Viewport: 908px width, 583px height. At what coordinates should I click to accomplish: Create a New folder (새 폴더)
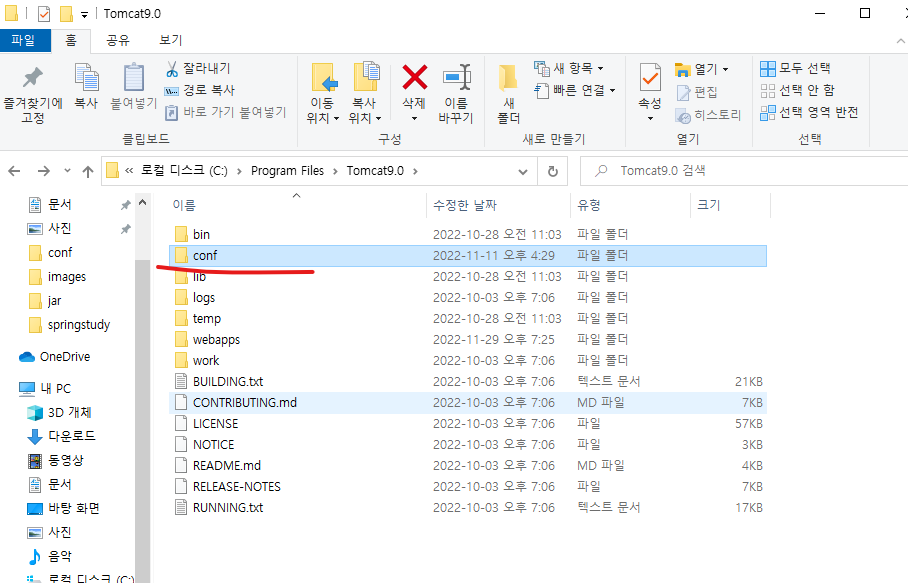(x=508, y=94)
